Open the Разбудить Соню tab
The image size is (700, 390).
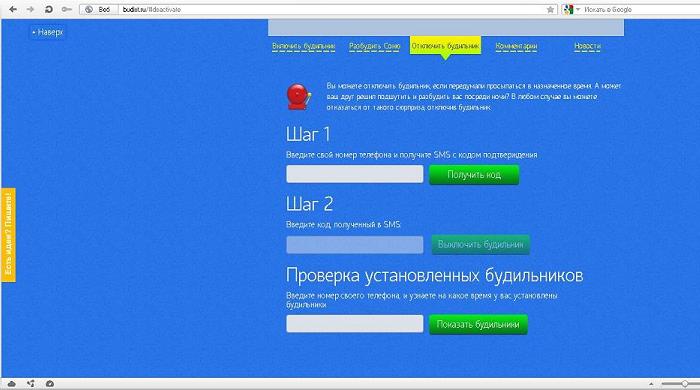(375, 46)
